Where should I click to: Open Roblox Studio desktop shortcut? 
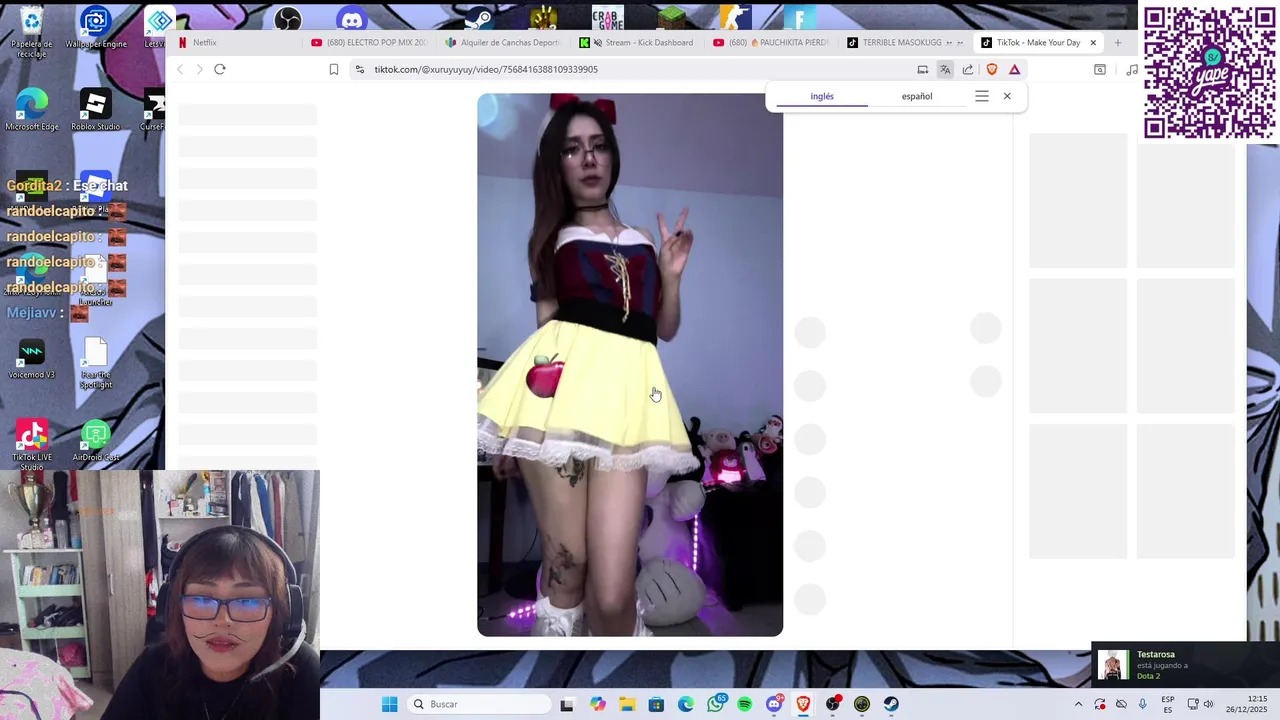pyautogui.click(x=95, y=110)
